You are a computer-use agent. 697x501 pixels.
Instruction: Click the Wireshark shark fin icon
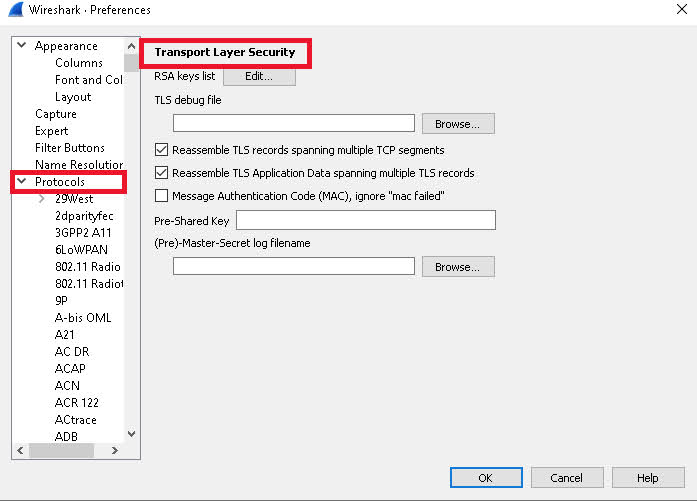(x=16, y=10)
